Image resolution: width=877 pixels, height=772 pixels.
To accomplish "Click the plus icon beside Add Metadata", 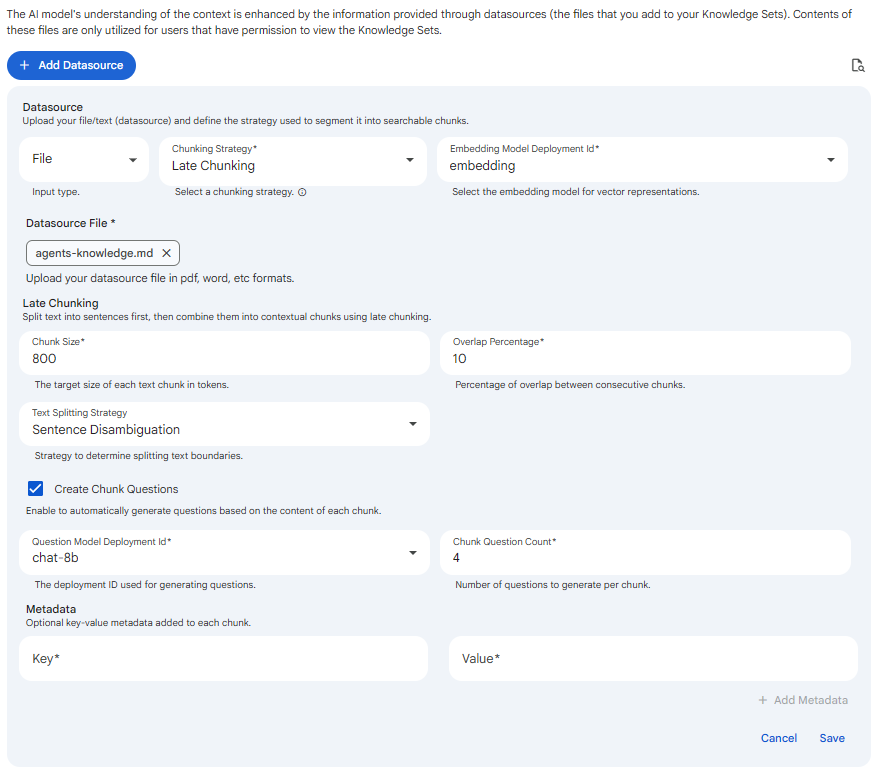I will coord(762,700).
